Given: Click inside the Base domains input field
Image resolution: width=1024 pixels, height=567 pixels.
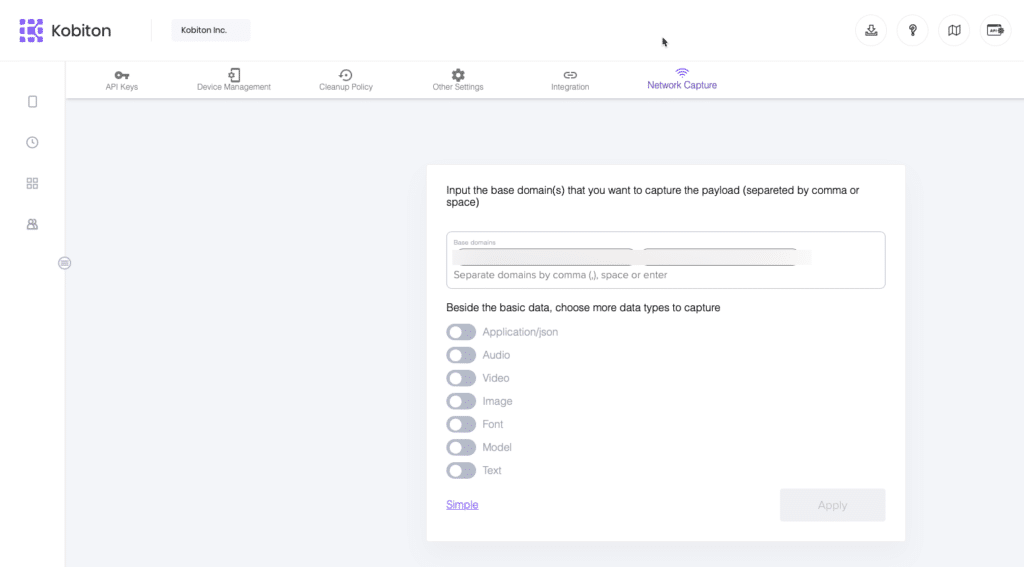Looking at the screenshot, I should (665, 260).
